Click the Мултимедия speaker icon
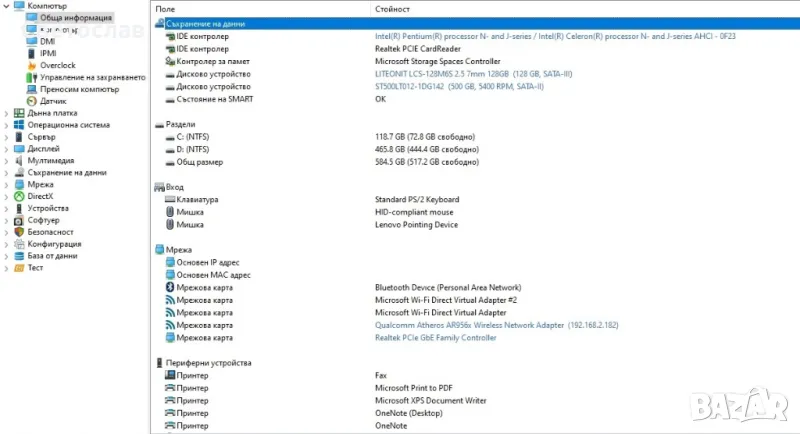Screen dimensions: 800x434 (19, 161)
